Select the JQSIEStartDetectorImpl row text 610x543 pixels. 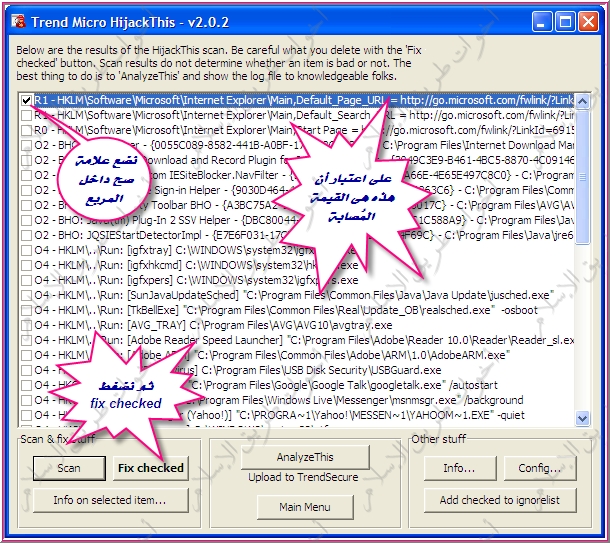[304, 235]
